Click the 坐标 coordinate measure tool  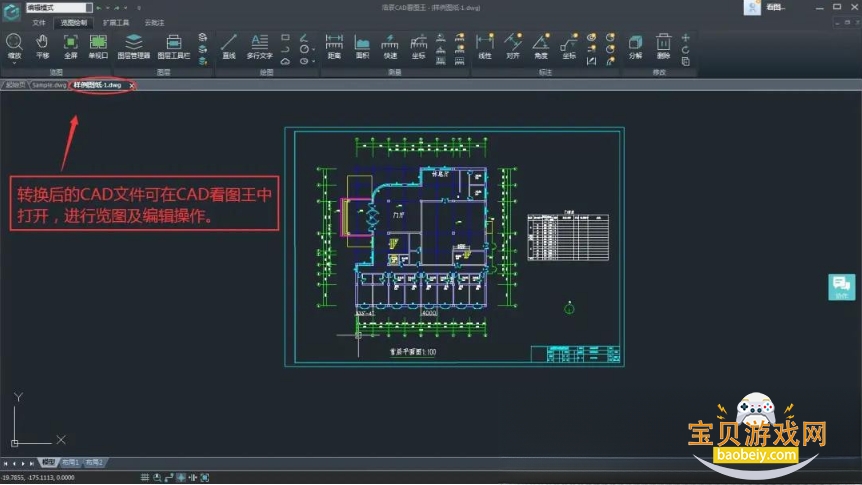coord(418,46)
